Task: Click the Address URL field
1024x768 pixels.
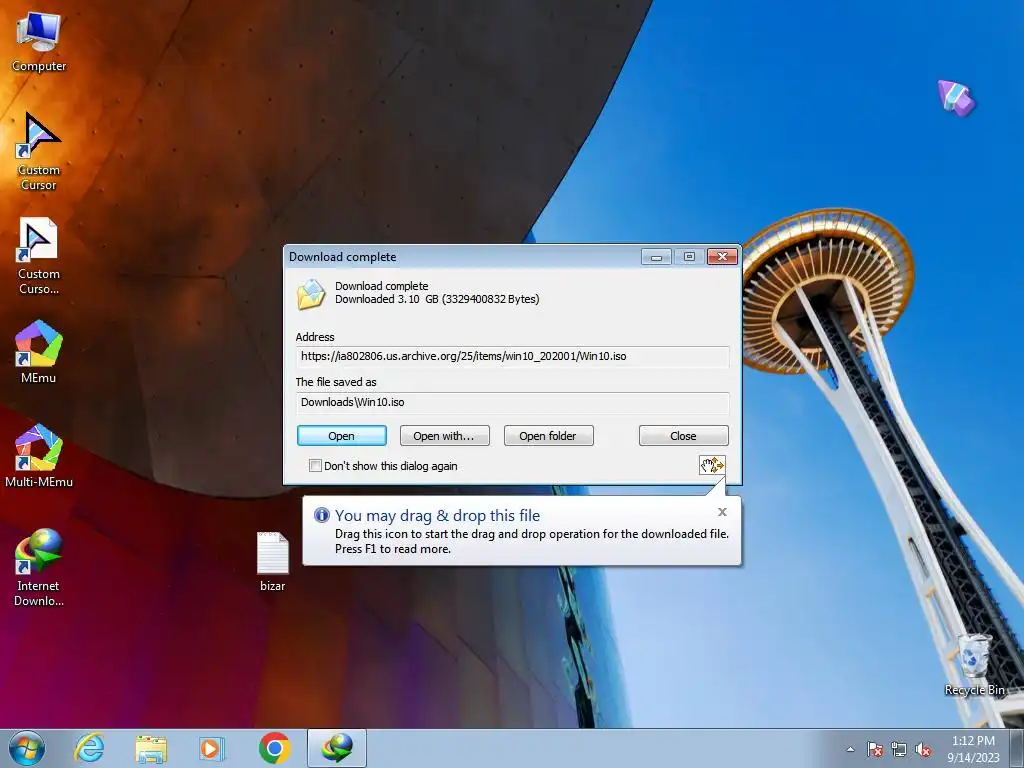Action: 512,357
